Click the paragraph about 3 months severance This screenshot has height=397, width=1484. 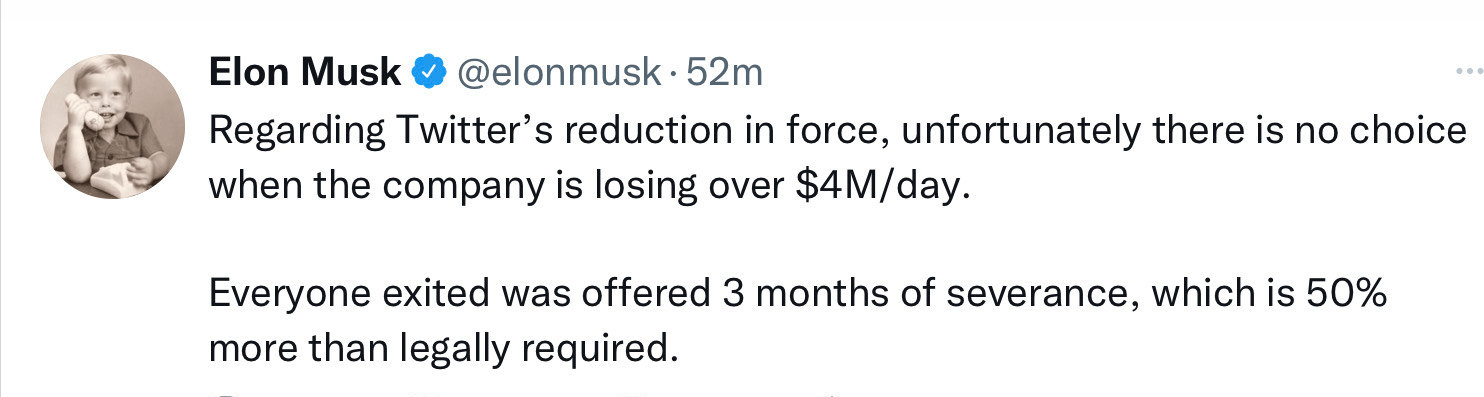pyautogui.click(x=797, y=321)
